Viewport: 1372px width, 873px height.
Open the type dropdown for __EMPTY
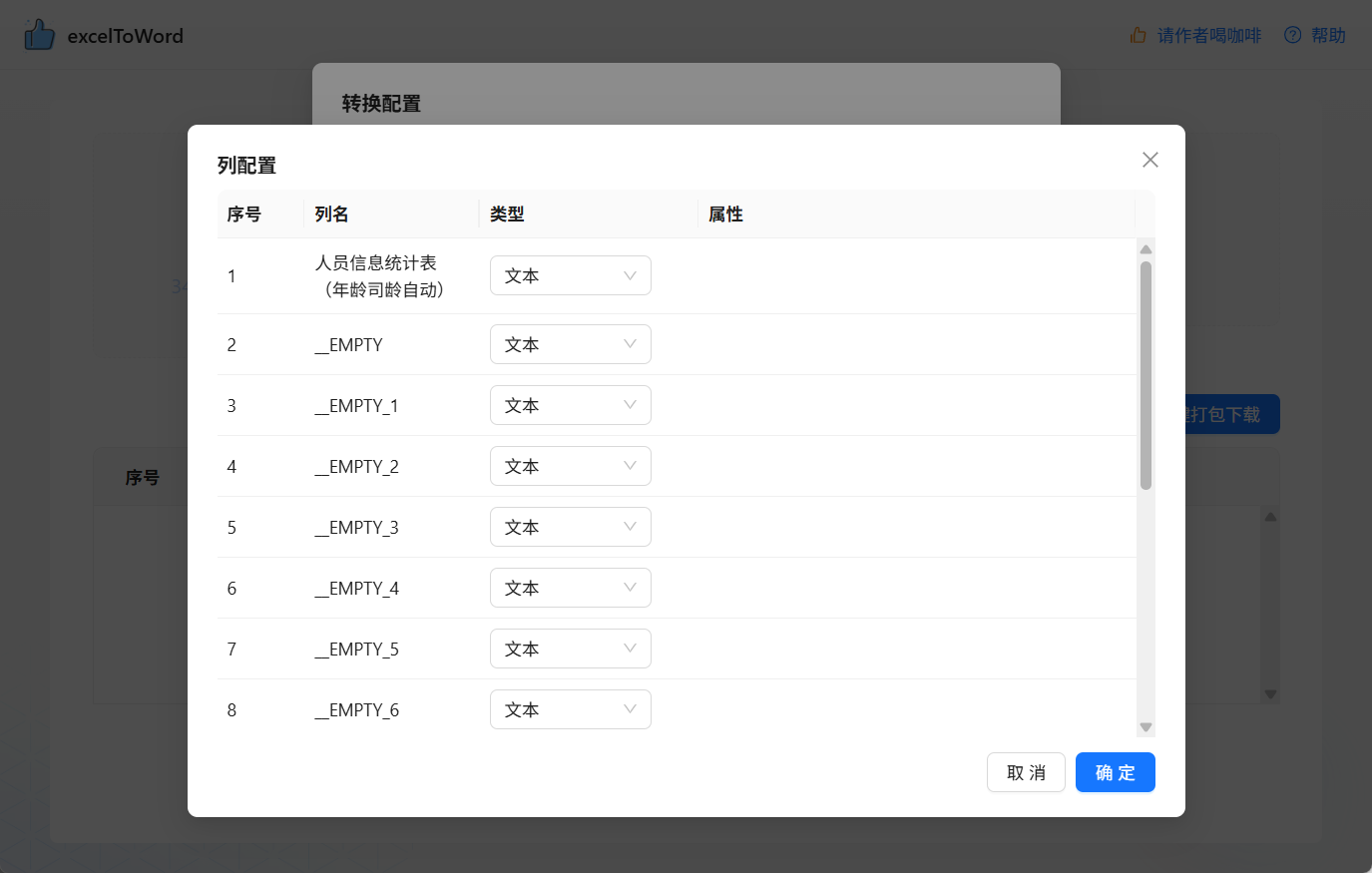click(x=570, y=344)
